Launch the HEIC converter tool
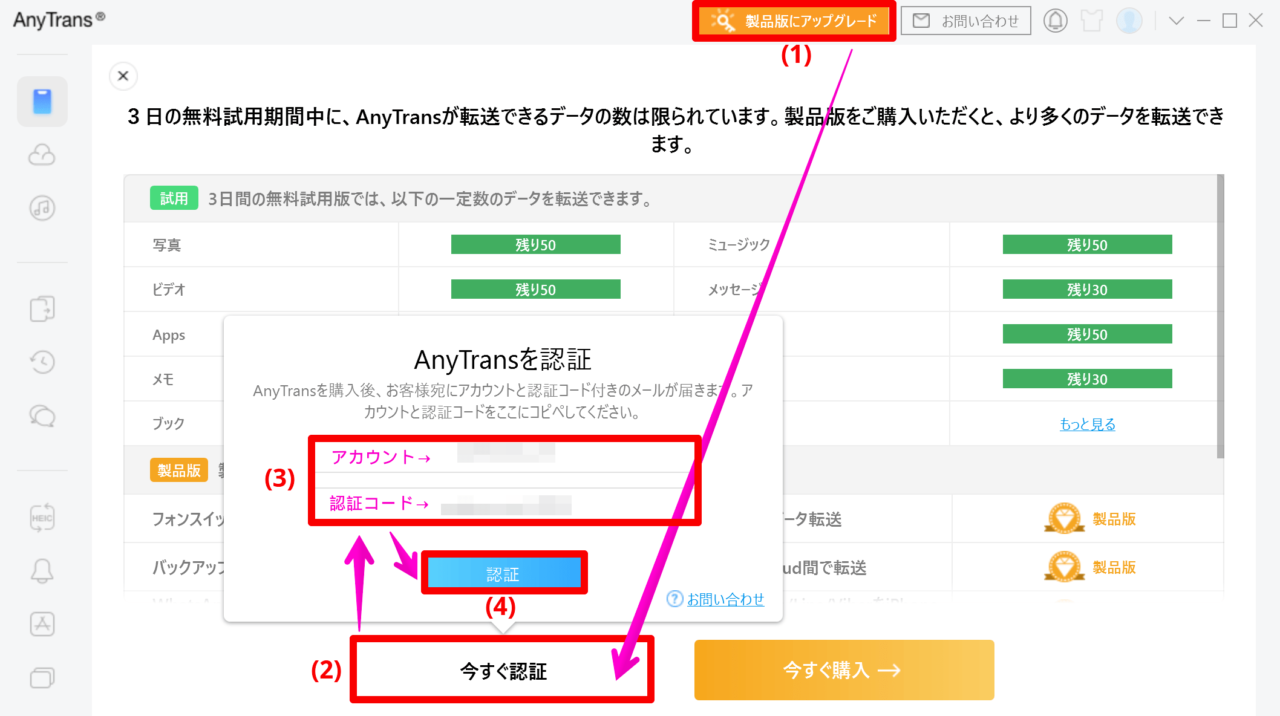Screen dimensions: 1280x716 click(x=42, y=516)
